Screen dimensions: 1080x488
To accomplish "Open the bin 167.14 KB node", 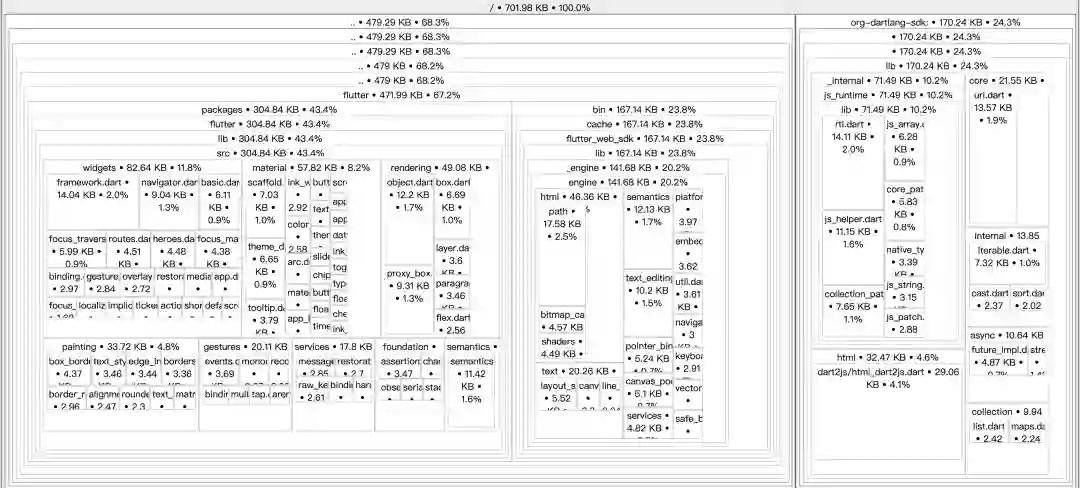I will click(x=643, y=109).
